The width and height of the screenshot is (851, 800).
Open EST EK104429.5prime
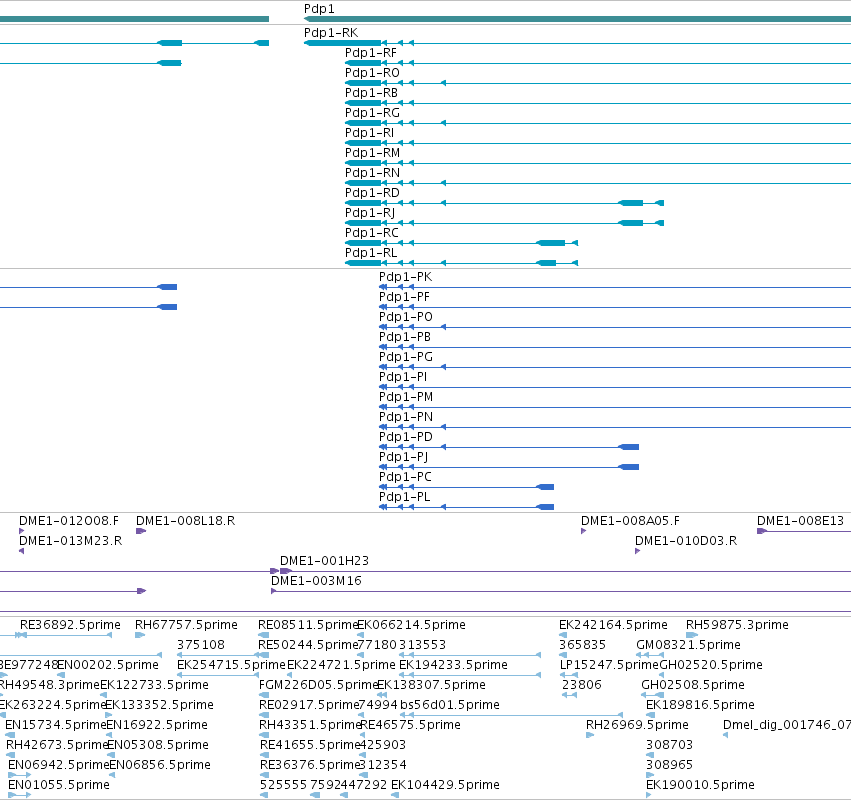(x=445, y=785)
